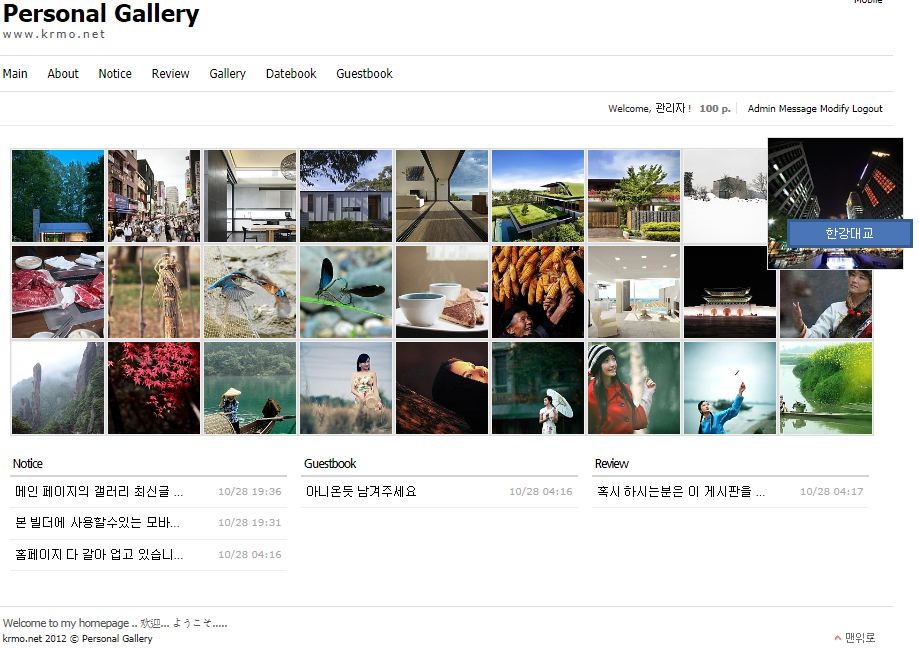Open the first Notice post dated 10/28 19:36
This screenshot has width=919, height=649.
pos(99,491)
